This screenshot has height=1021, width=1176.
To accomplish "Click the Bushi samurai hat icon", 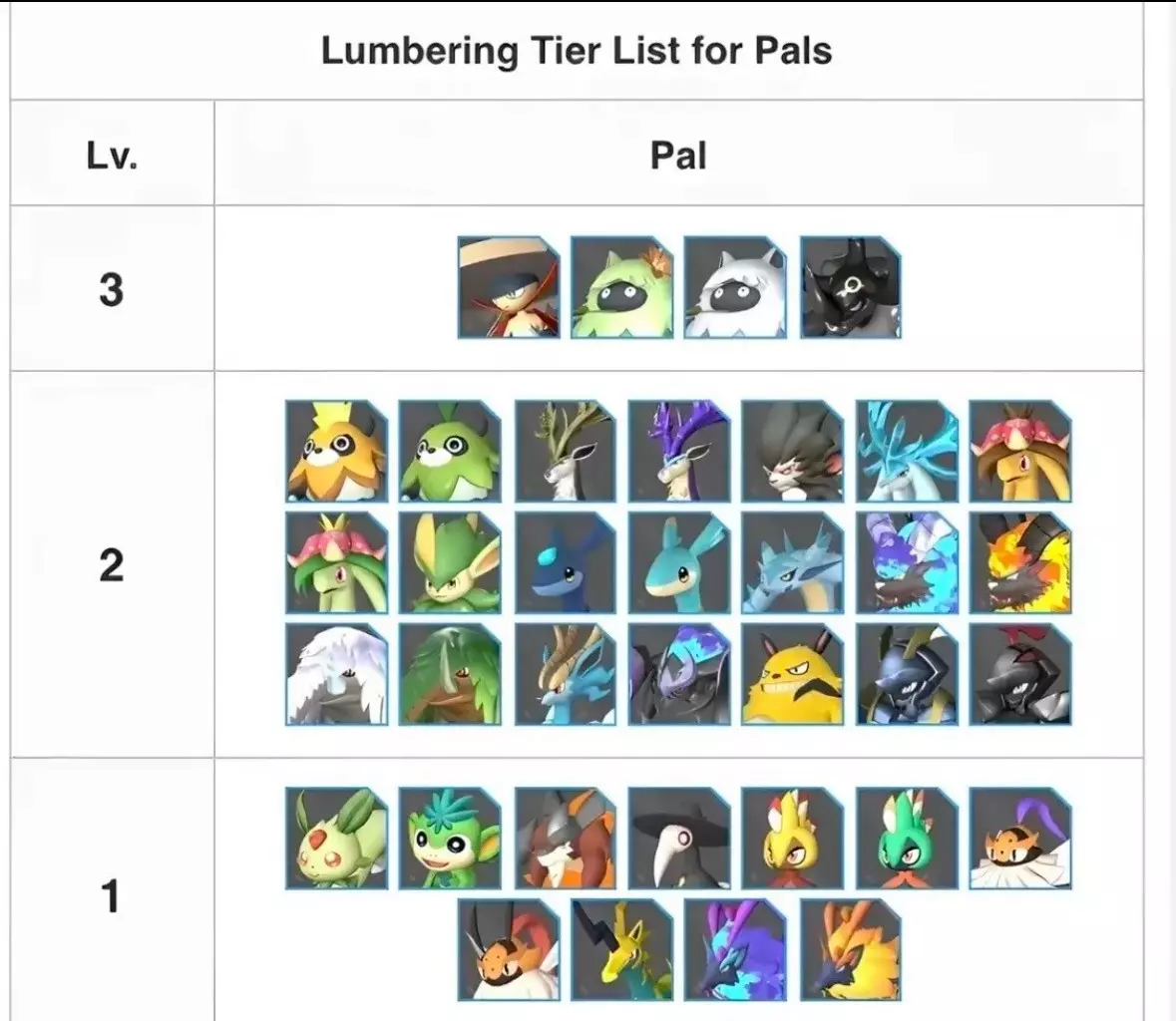I will coord(509,287).
